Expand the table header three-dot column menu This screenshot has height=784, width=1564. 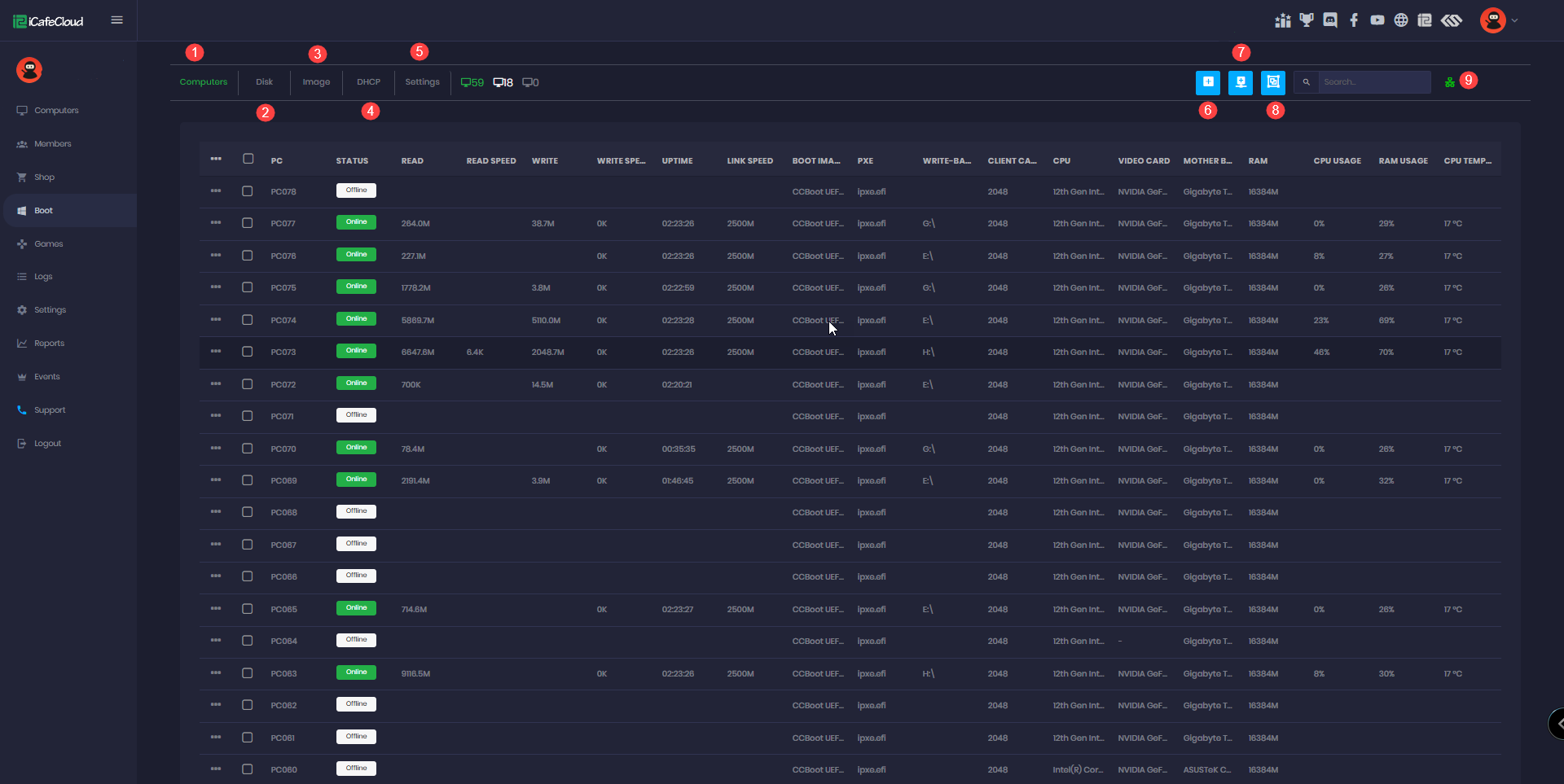tap(216, 159)
